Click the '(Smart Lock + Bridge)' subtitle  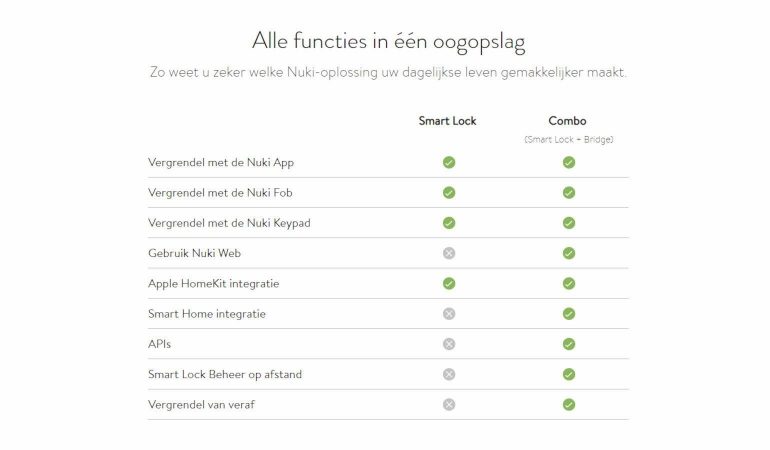[x=568, y=139]
